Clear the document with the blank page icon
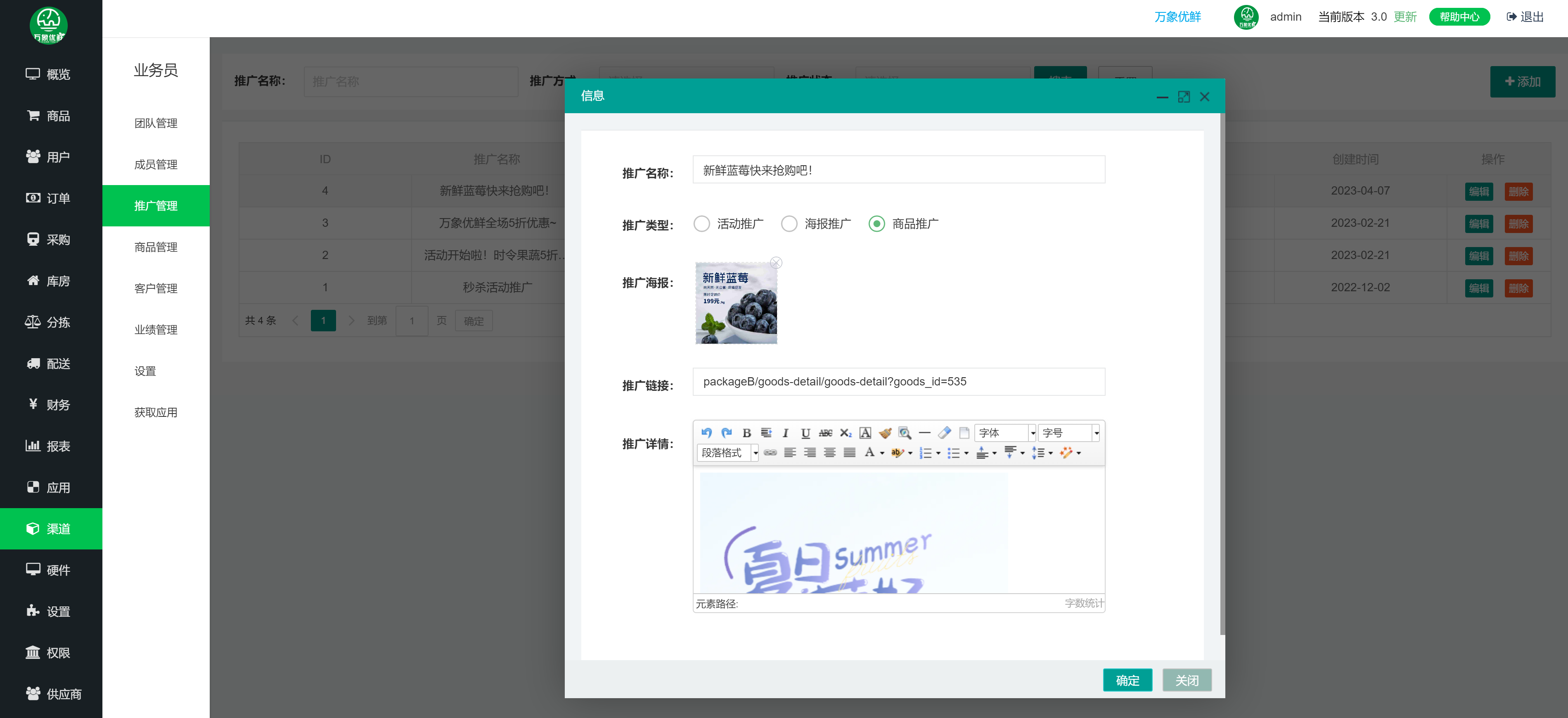1568x718 pixels. pos(964,433)
